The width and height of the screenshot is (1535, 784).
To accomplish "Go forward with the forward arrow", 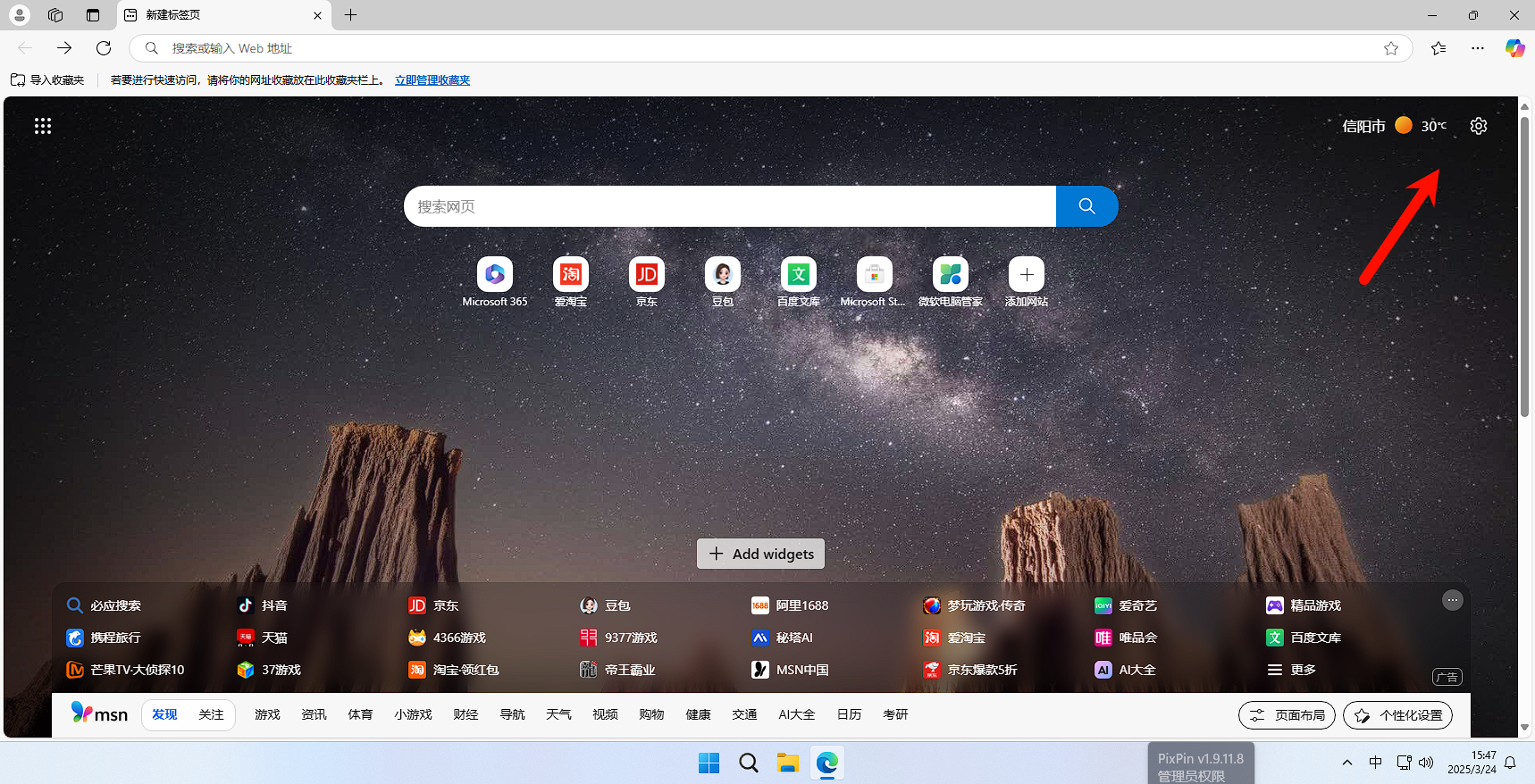I will (x=64, y=48).
